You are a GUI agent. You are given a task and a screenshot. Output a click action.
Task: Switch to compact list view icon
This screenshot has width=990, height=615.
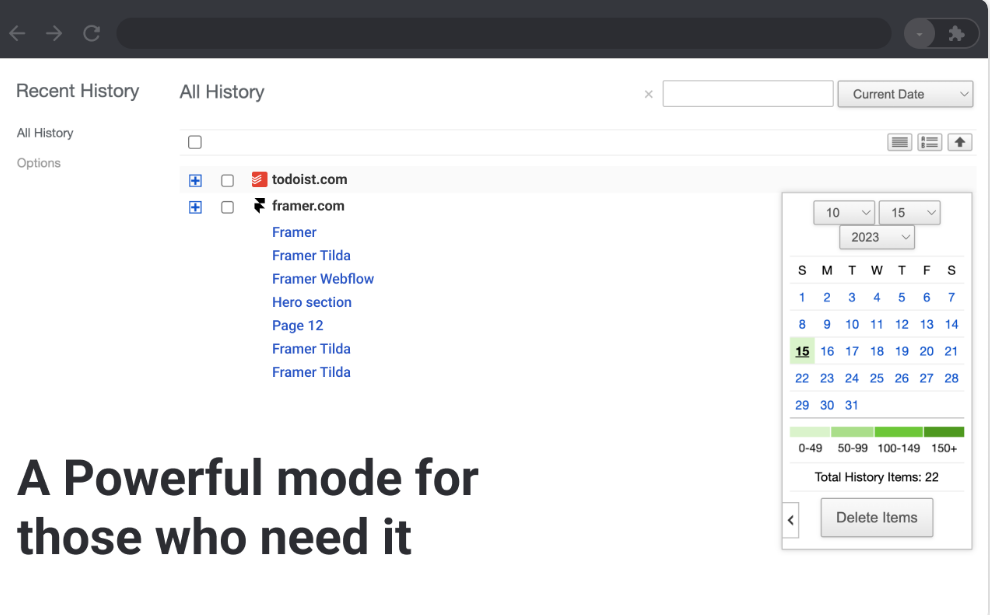(900, 142)
